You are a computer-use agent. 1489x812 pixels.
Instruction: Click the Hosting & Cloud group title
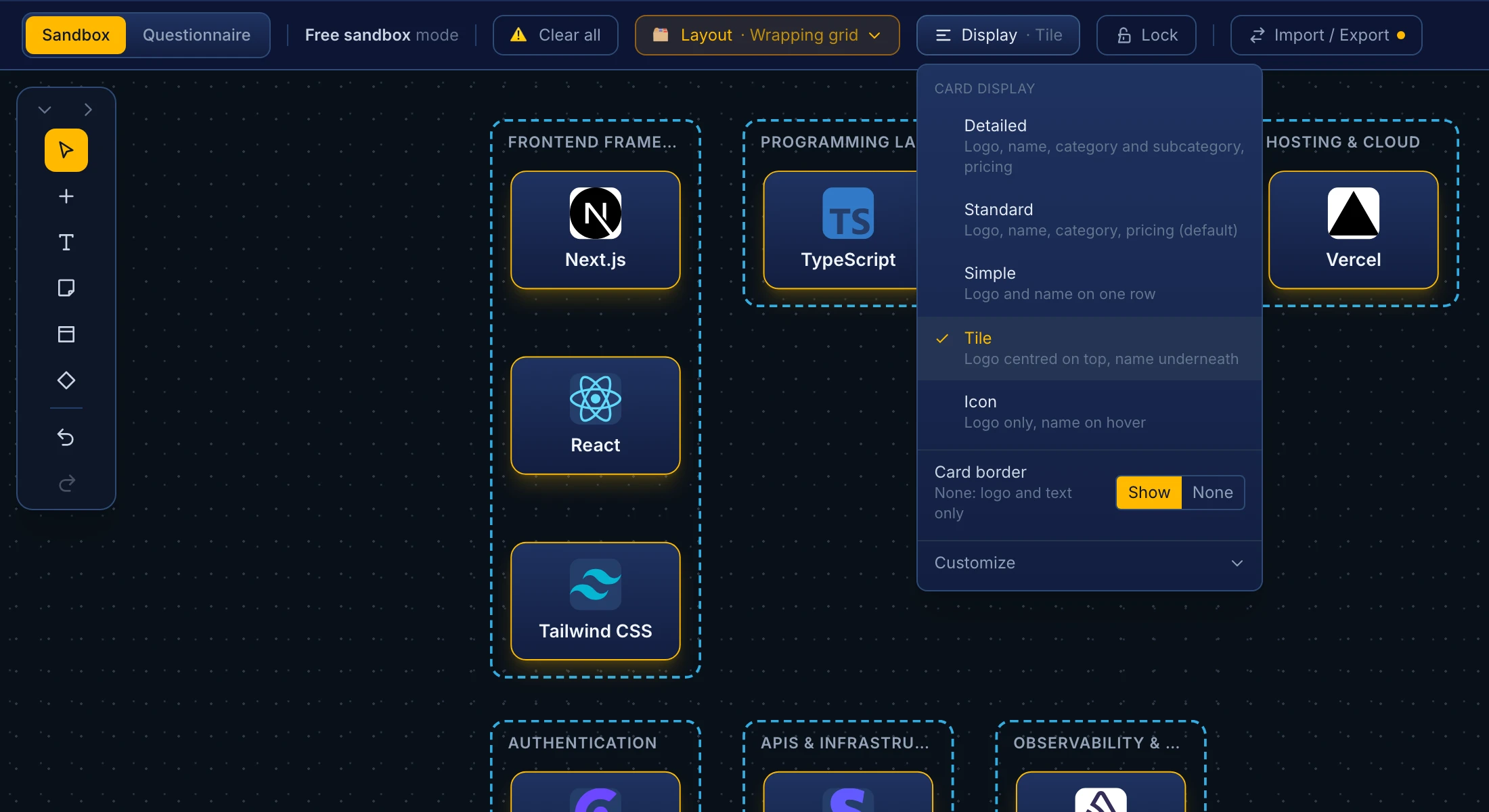point(1343,142)
